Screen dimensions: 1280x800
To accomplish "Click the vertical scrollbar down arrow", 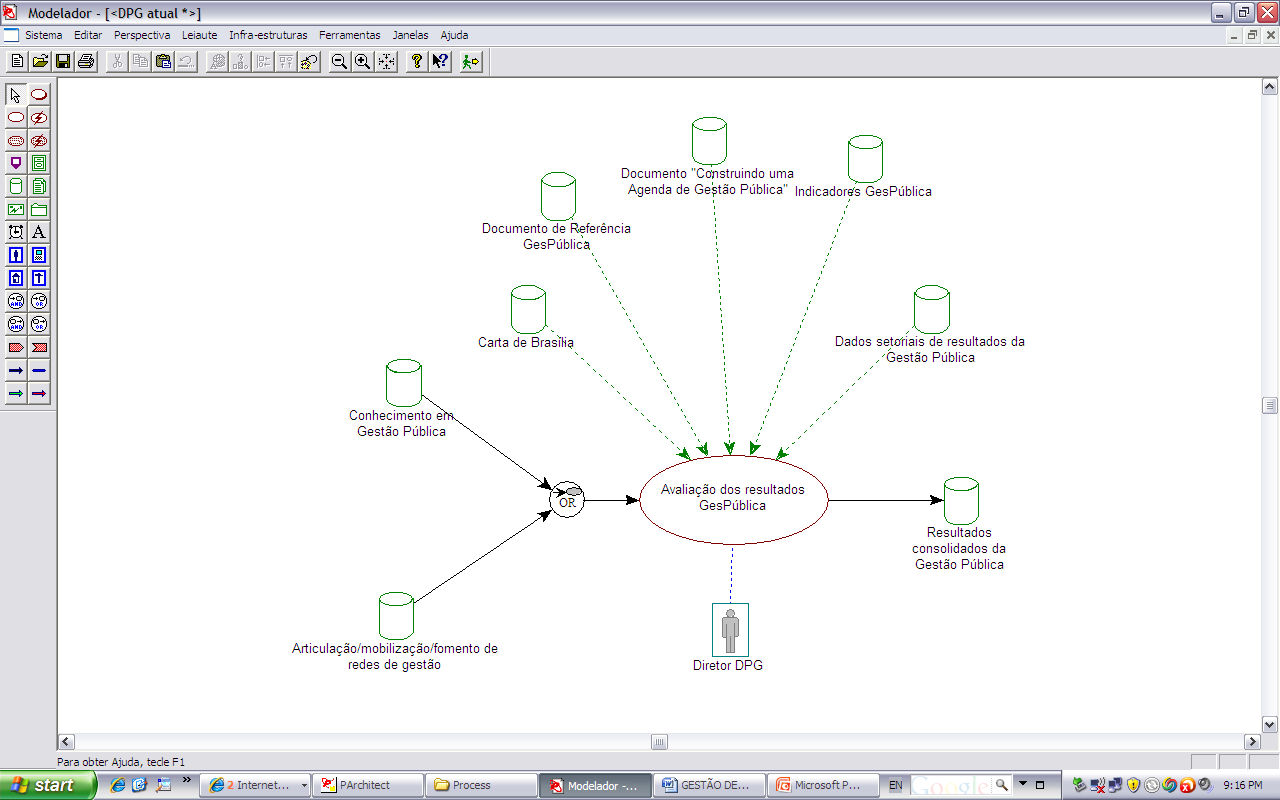I will (x=1270, y=725).
